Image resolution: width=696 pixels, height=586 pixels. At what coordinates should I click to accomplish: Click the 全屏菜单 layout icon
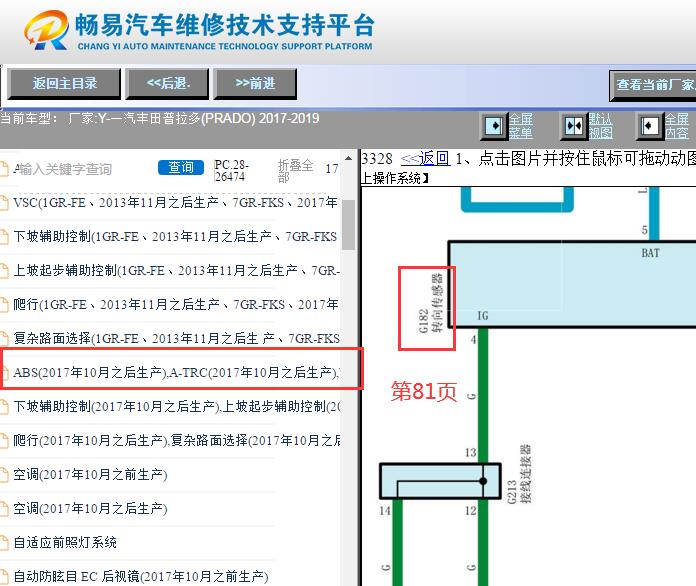(x=494, y=126)
